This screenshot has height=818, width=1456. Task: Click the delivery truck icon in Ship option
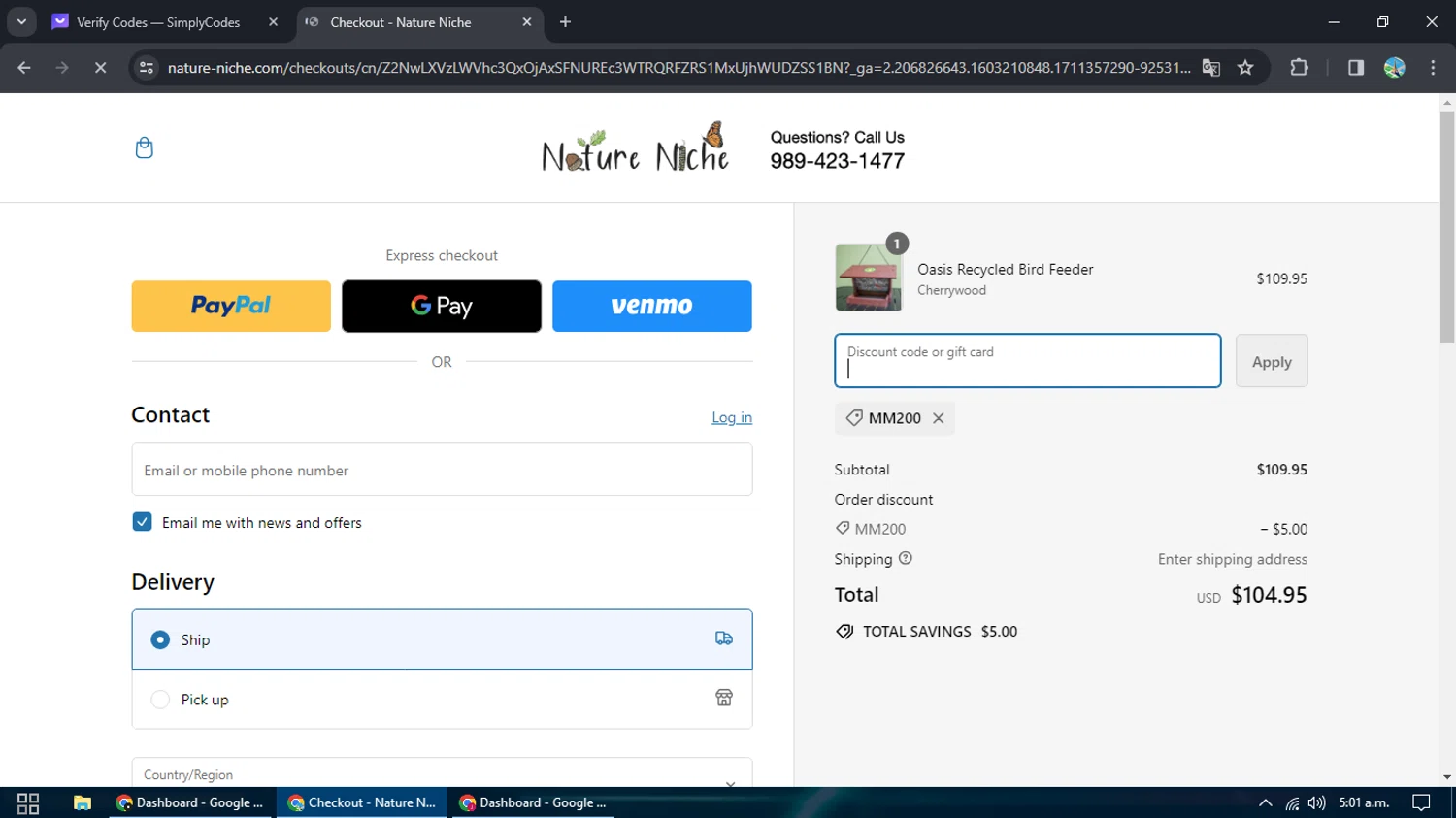coord(724,638)
